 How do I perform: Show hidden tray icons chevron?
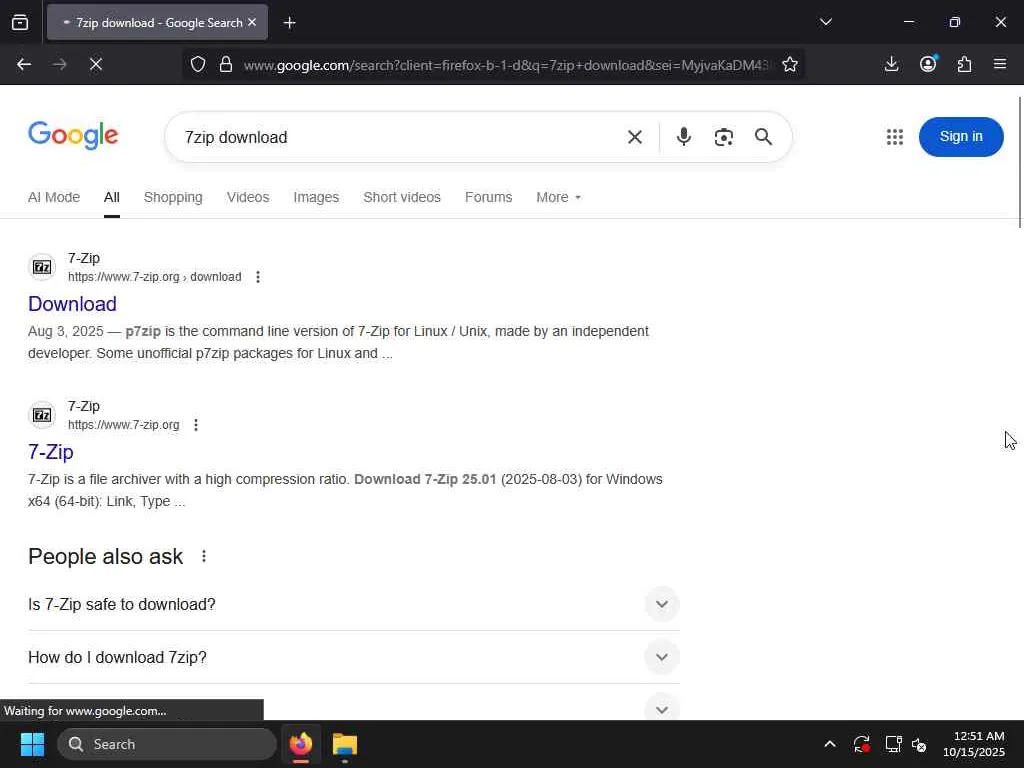click(830, 744)
